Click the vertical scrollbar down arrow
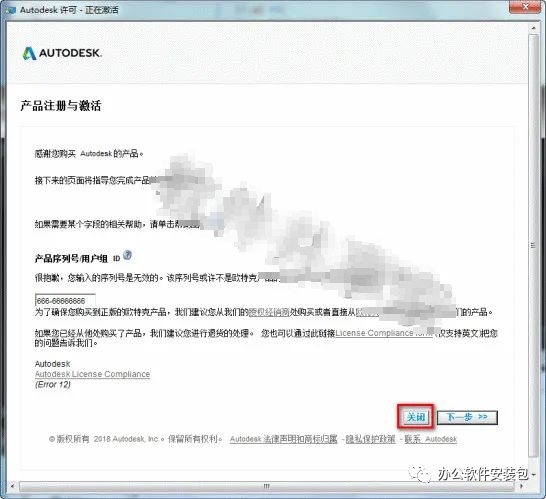The image size is (546, 499). pos(533,474)
